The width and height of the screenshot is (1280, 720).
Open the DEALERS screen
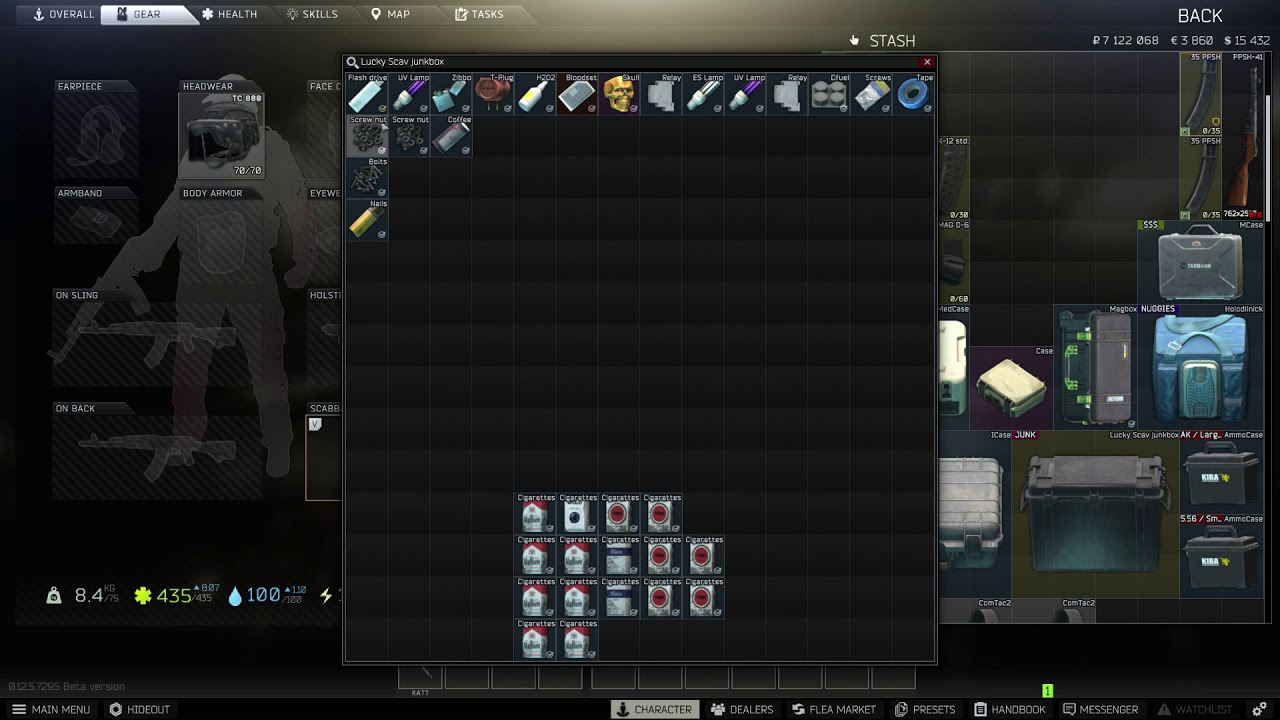point(742,709)
